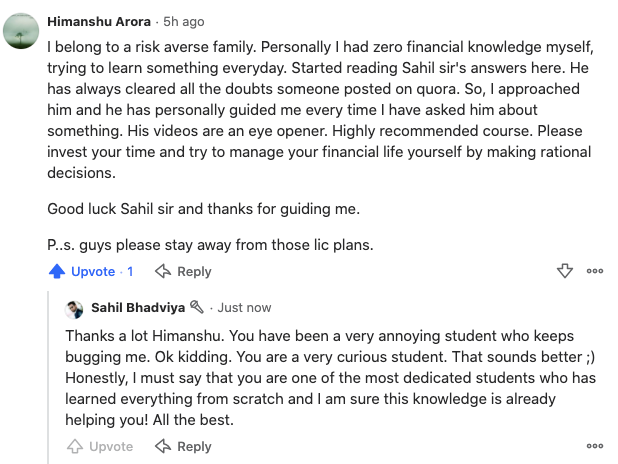Open more options on Himanshu's comment
This screenshot has width=618, height=464.
click(x=595, y=271)
